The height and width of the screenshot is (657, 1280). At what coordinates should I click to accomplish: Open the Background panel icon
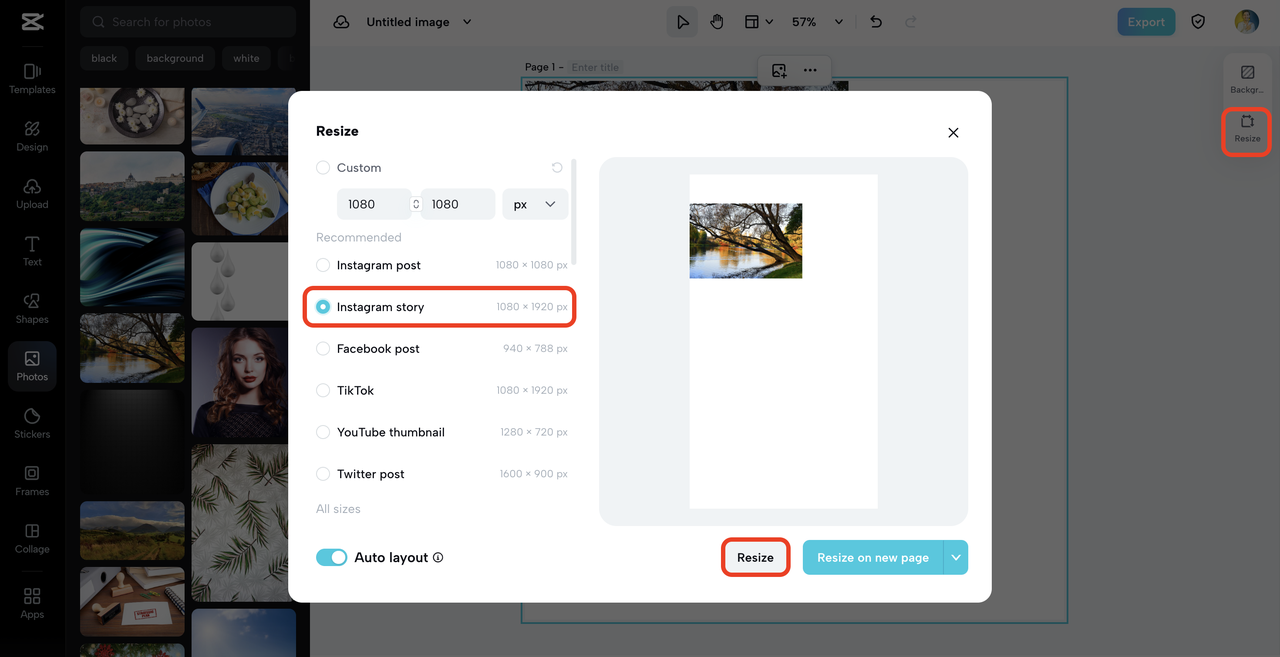[1247, 79]
